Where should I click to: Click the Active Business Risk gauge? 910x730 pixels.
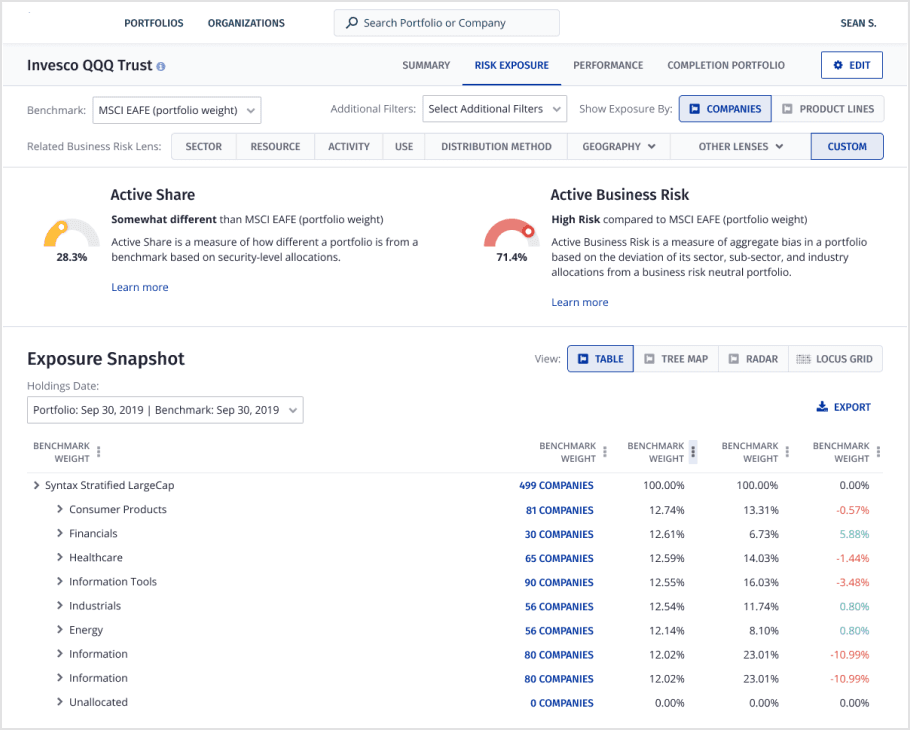pos(511,233)
